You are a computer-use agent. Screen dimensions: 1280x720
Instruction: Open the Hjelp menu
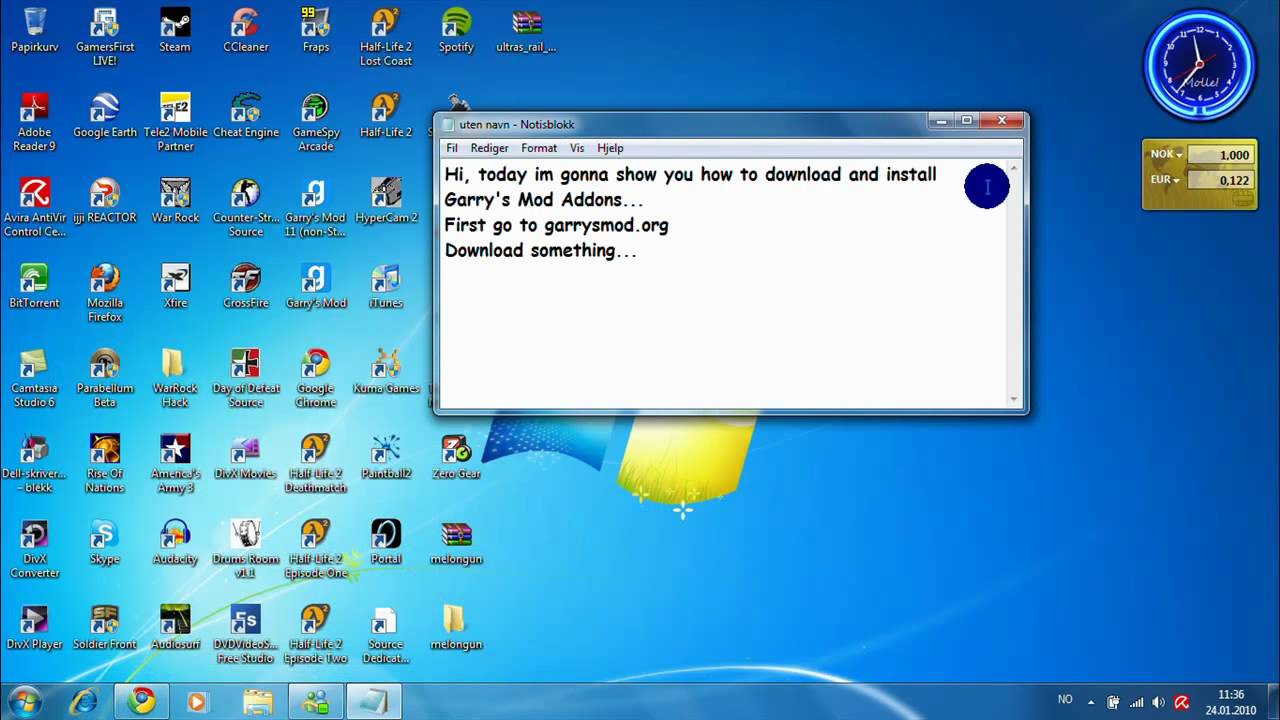coord(610,148)
